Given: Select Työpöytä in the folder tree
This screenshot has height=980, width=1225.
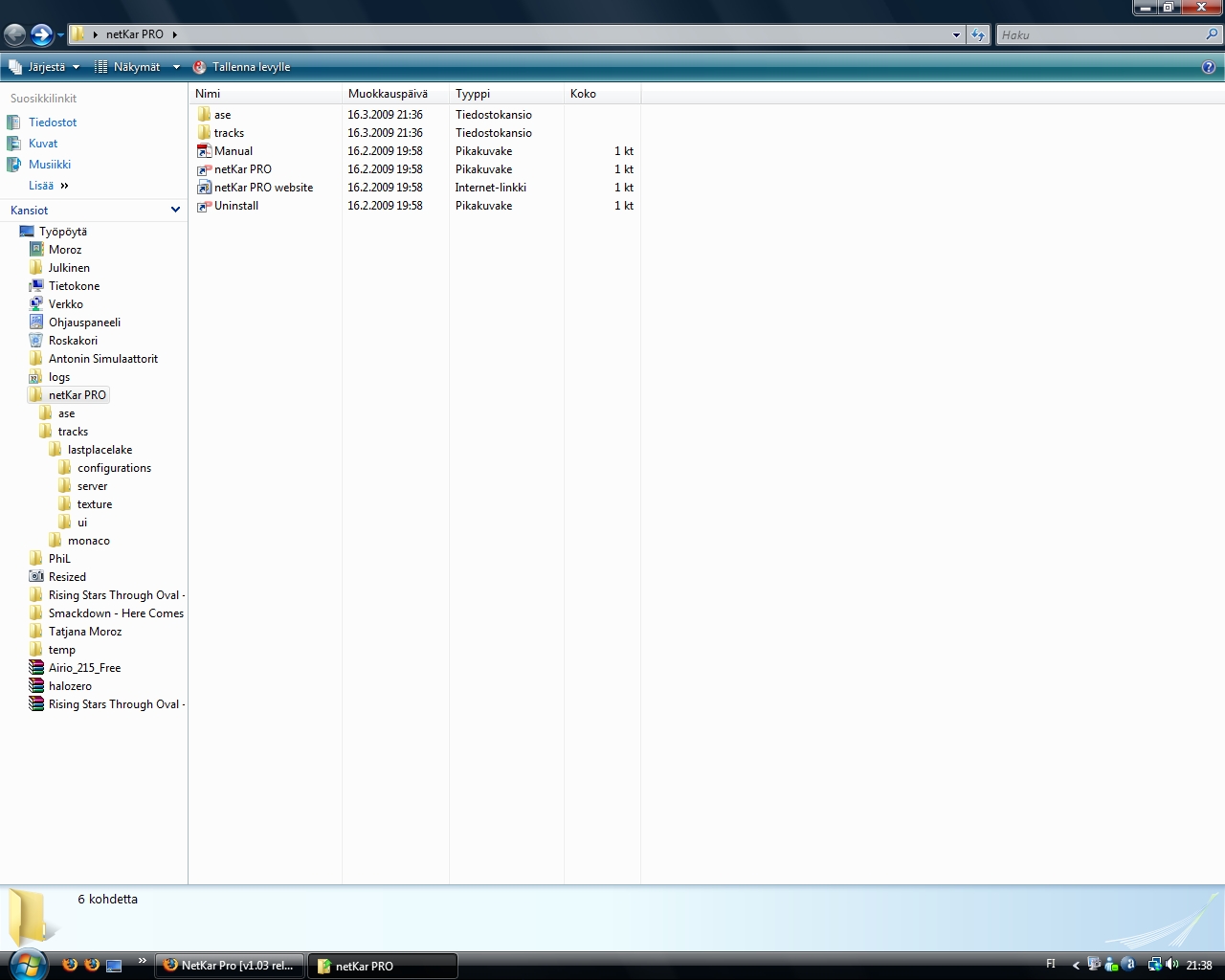Looking at the screenshot, I should click(63, 232).
